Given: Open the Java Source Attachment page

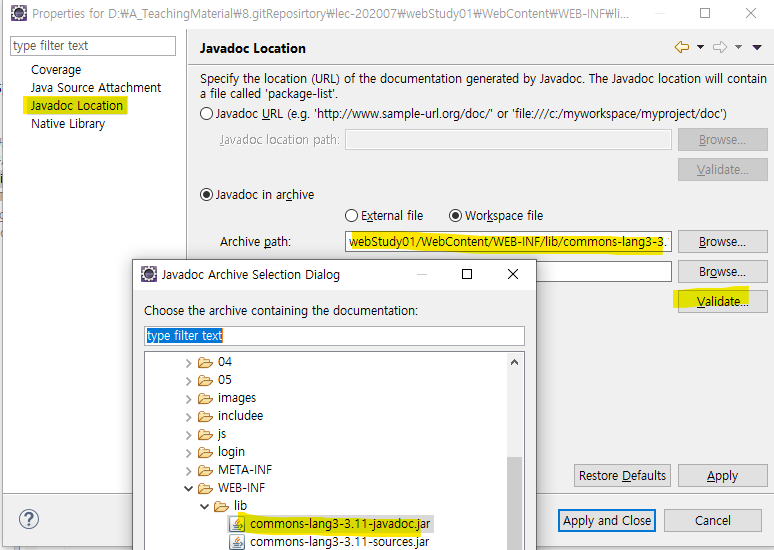Looking at the screenshot, I should click(96, 87).
